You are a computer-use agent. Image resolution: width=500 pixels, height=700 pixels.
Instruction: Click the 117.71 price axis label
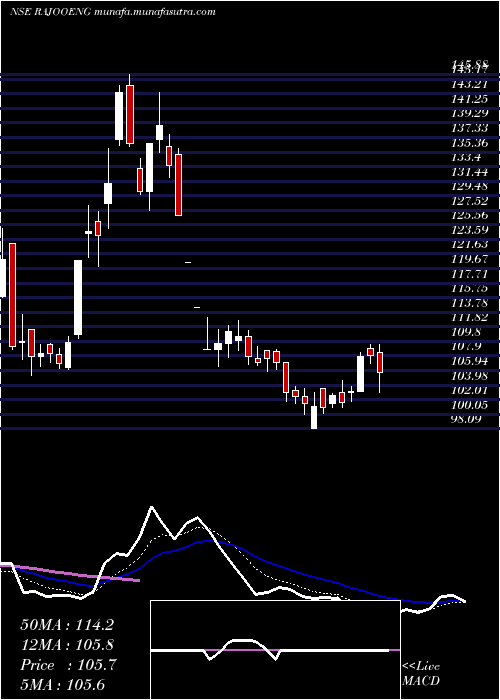[469, 274]
